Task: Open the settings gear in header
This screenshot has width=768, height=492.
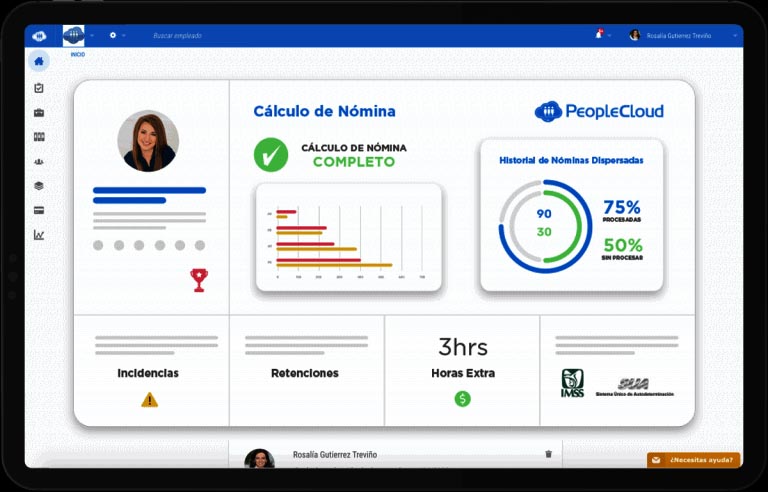Action: click(x=113, y=35)
